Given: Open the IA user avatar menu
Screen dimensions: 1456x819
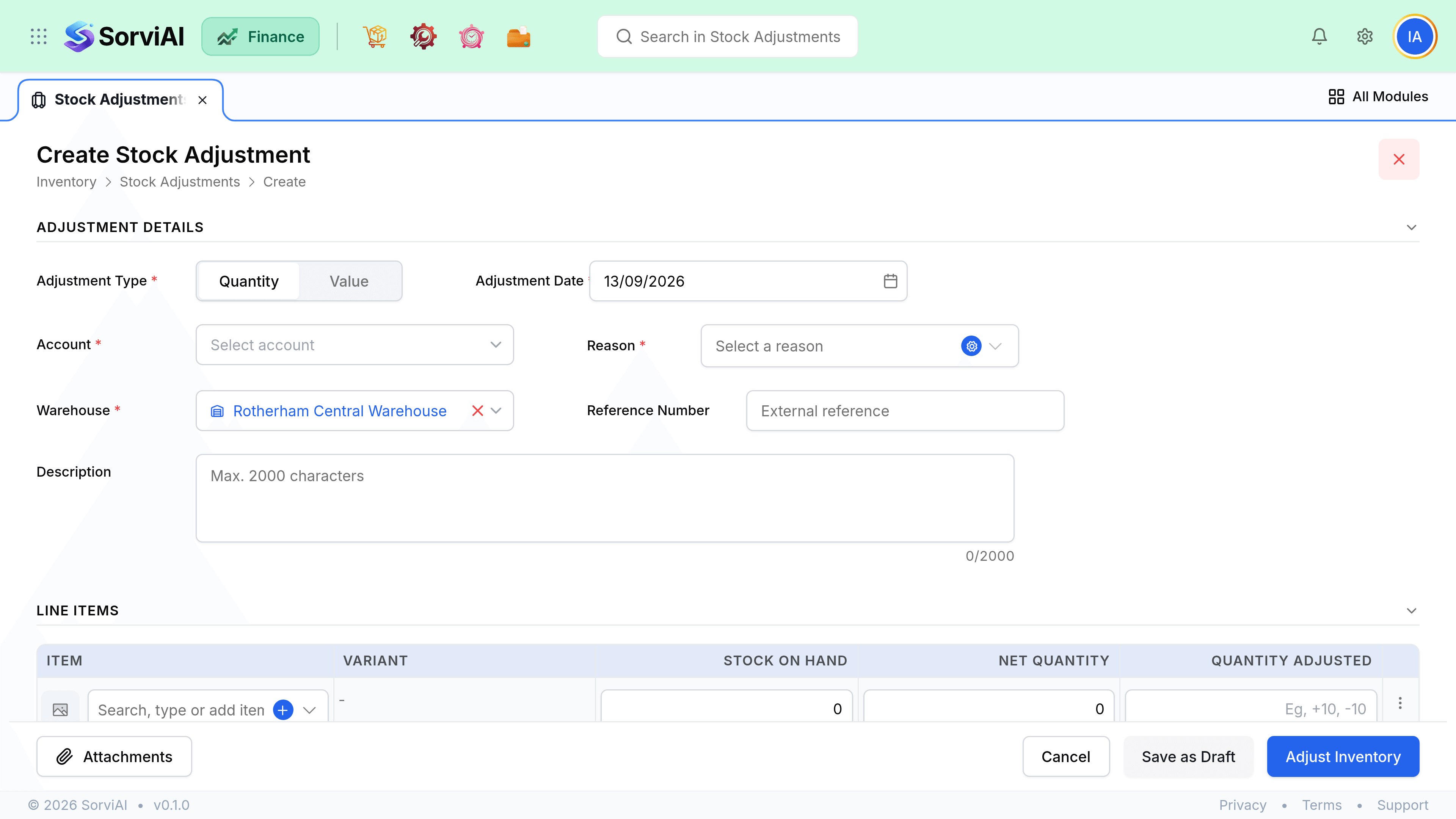Looking at the screenshot, I should (x=1415, y=37).
